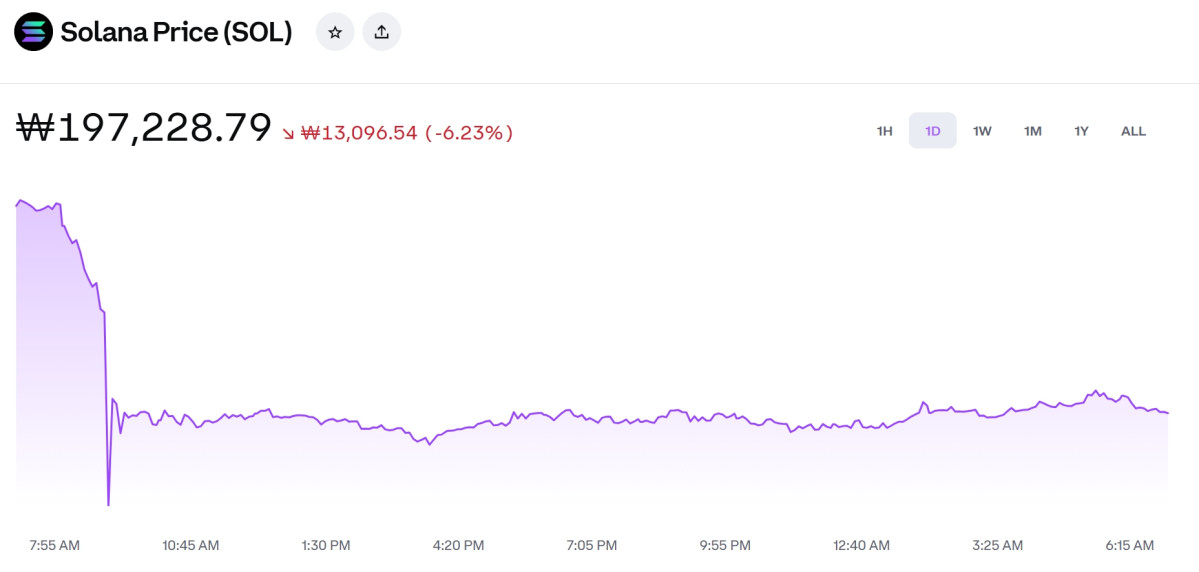Select the 1D time range

tap(932, 131)
